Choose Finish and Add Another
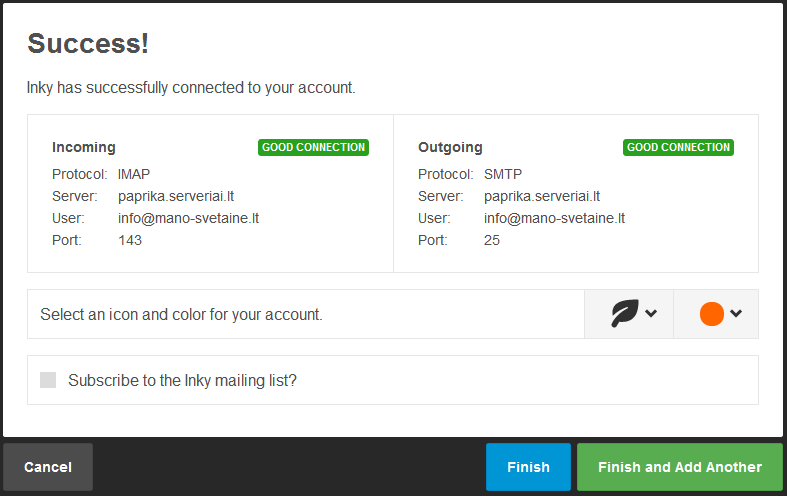The height and width of the screenshot is (496, 787). tap(680, 467)
